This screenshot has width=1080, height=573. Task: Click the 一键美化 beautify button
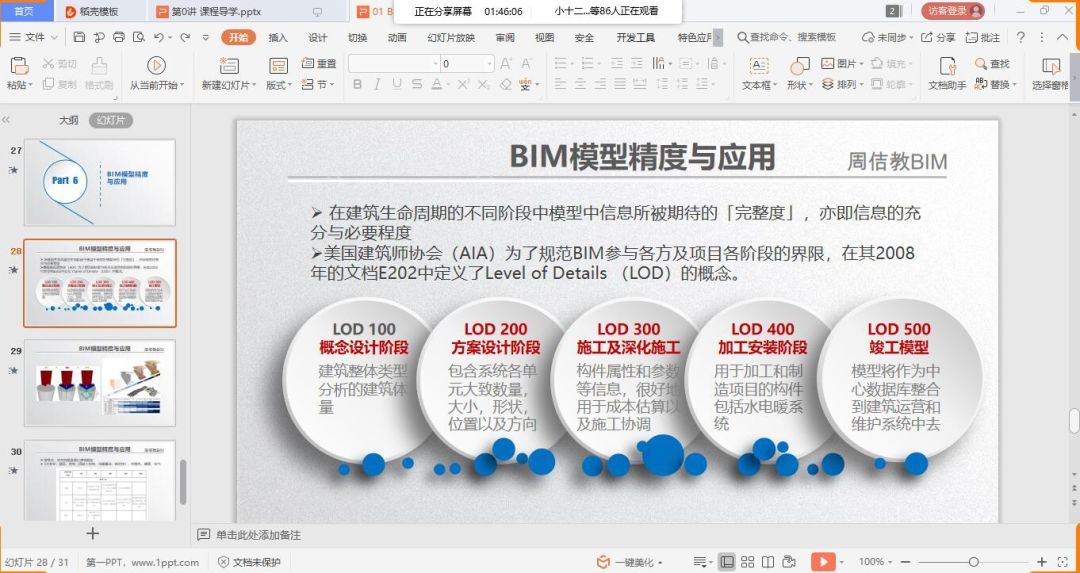click(629, 562)
